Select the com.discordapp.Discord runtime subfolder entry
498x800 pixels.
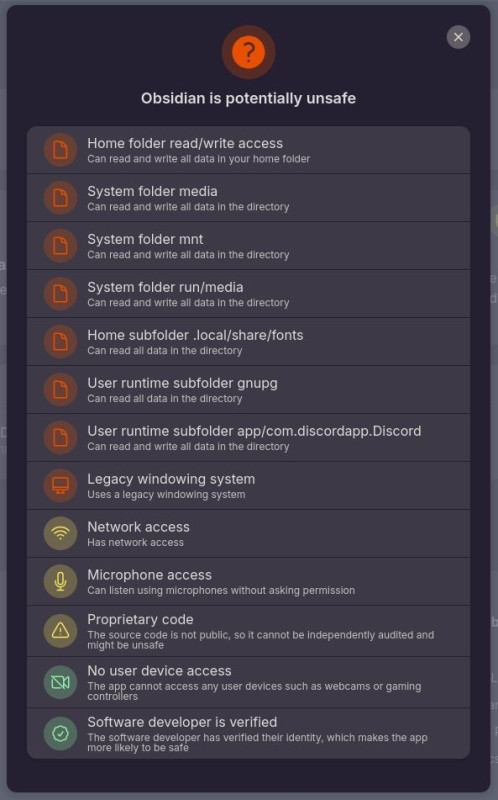248,438
